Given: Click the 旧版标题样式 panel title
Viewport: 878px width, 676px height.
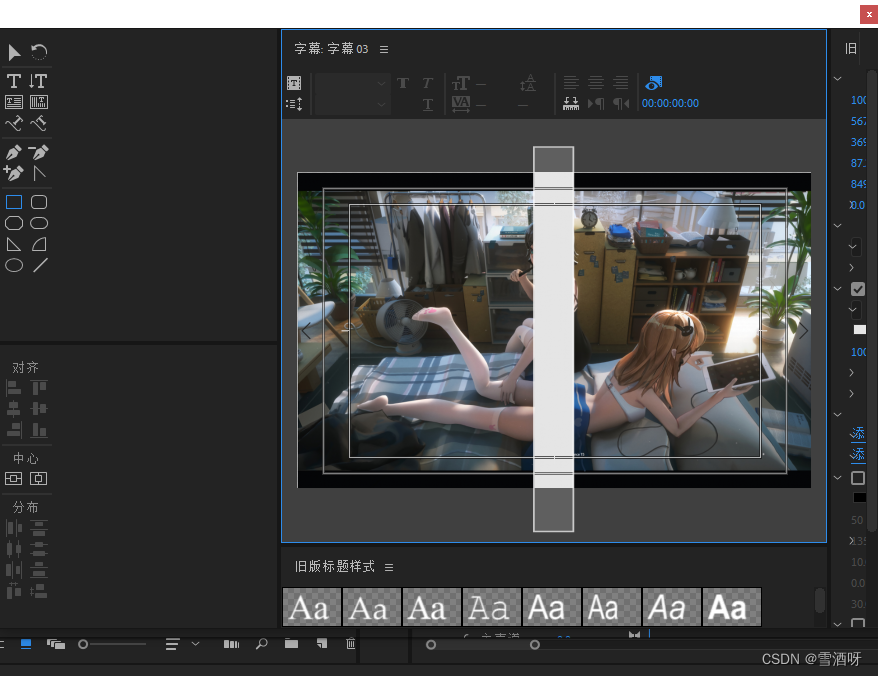Looking at the screenshot, I should (334, 567).
